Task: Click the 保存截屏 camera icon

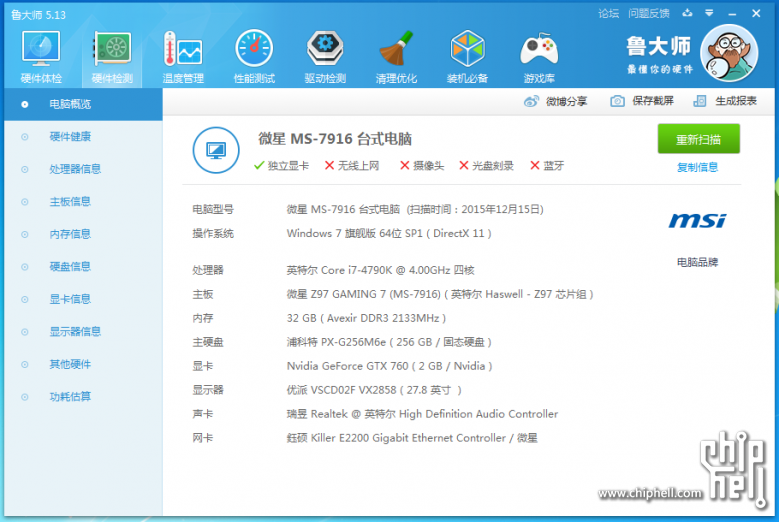Action: pos(617,101)
